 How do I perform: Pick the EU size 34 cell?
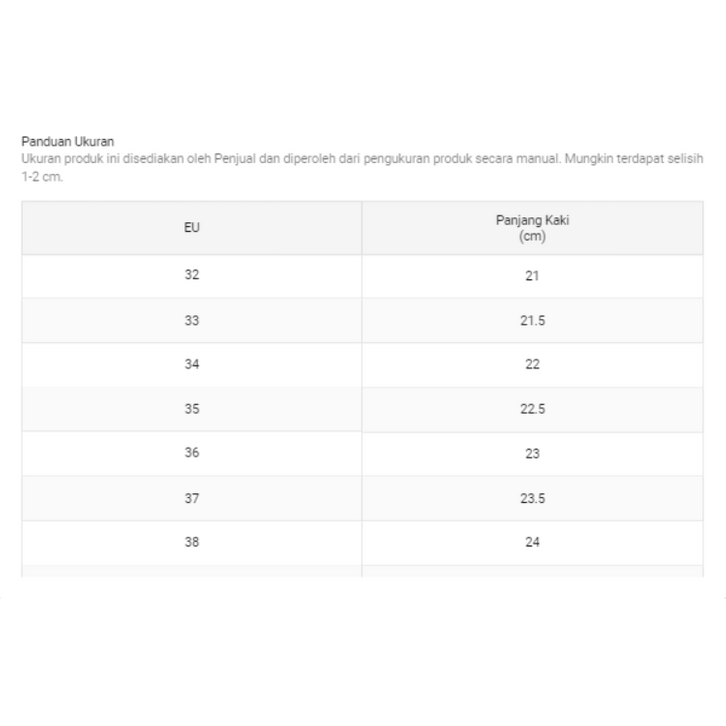pyautogui.click(x=192, y=364)
